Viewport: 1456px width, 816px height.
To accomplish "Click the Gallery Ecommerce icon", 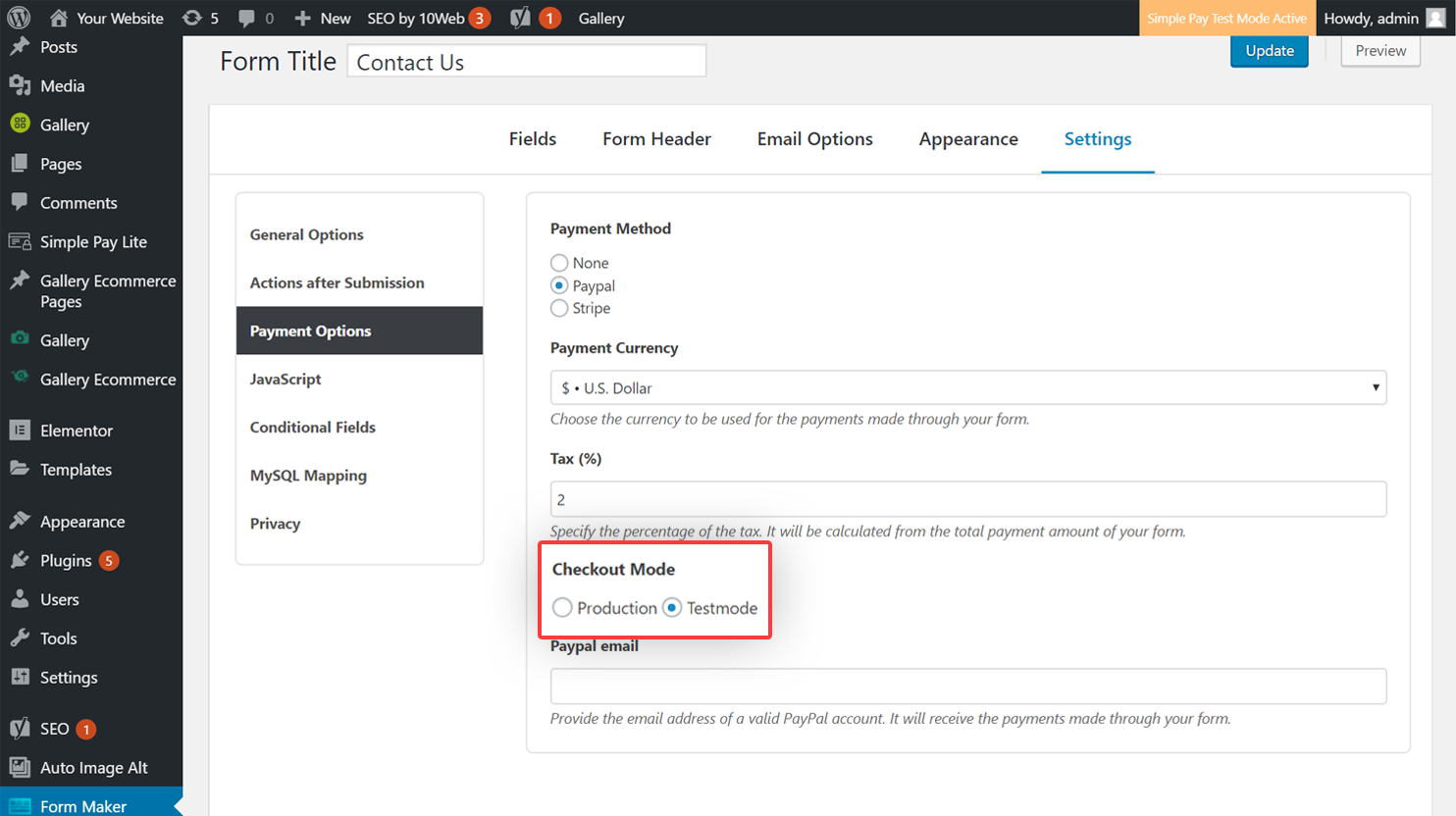I will [x=20, y=378].
